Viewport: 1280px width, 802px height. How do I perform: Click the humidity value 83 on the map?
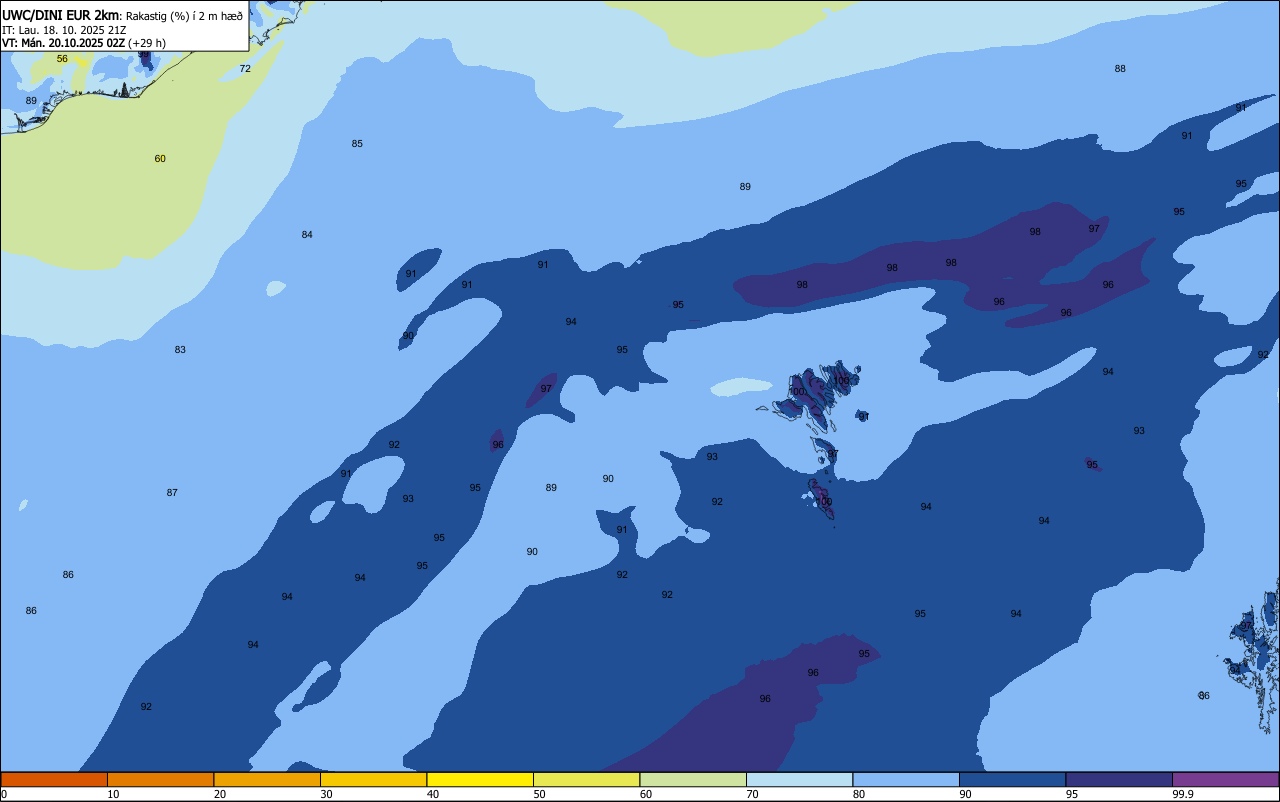(180, 350)
